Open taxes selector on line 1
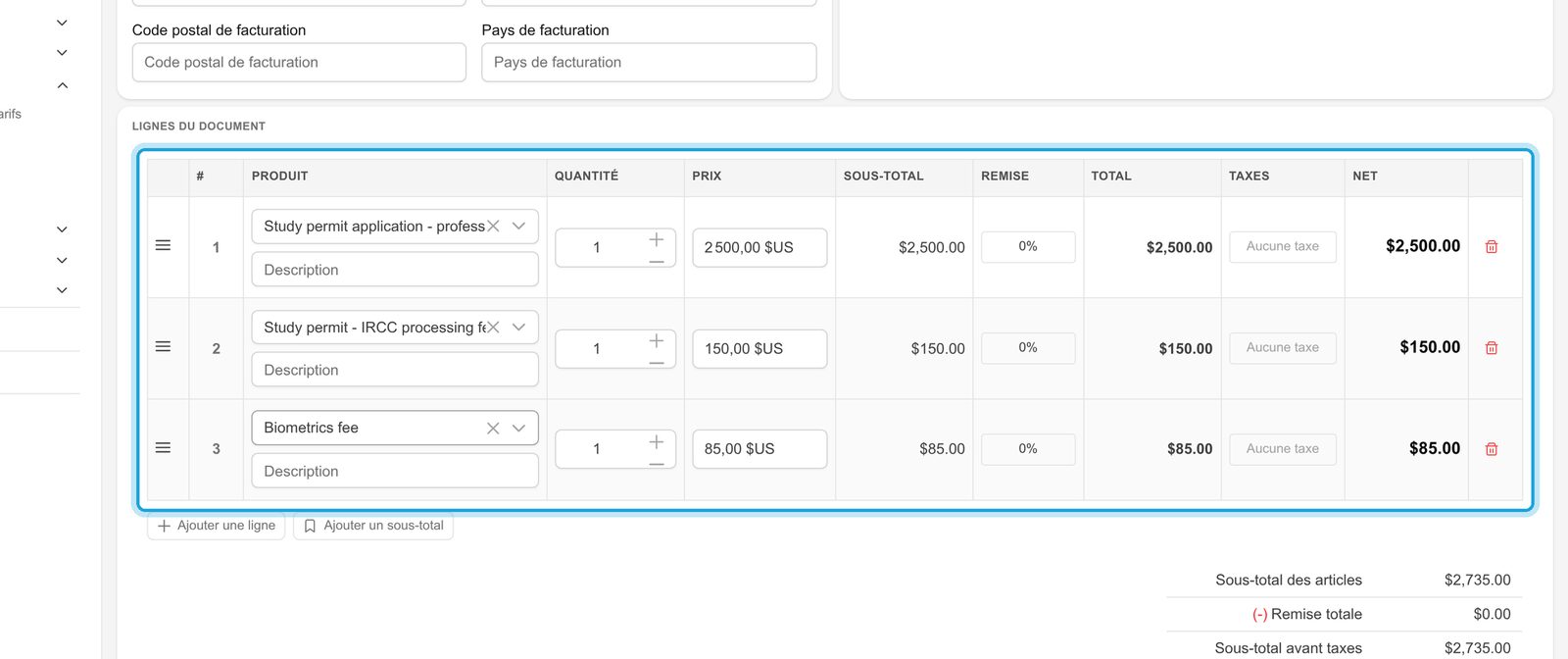Image resolution: width=1568 pixels, height=659 pixels. tap(1283, 246)
